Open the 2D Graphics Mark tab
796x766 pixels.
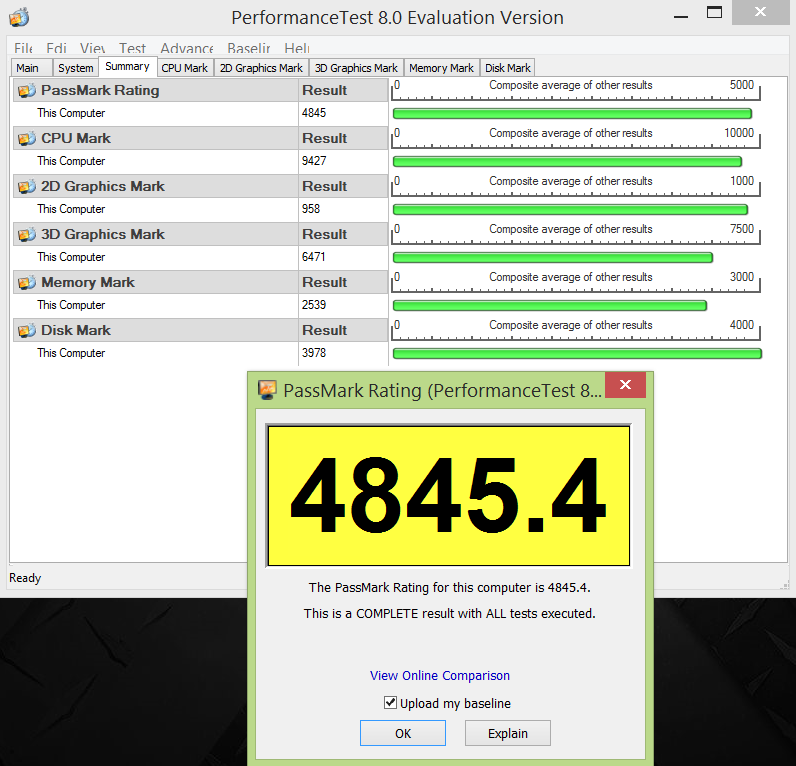(x=261, y=68)
